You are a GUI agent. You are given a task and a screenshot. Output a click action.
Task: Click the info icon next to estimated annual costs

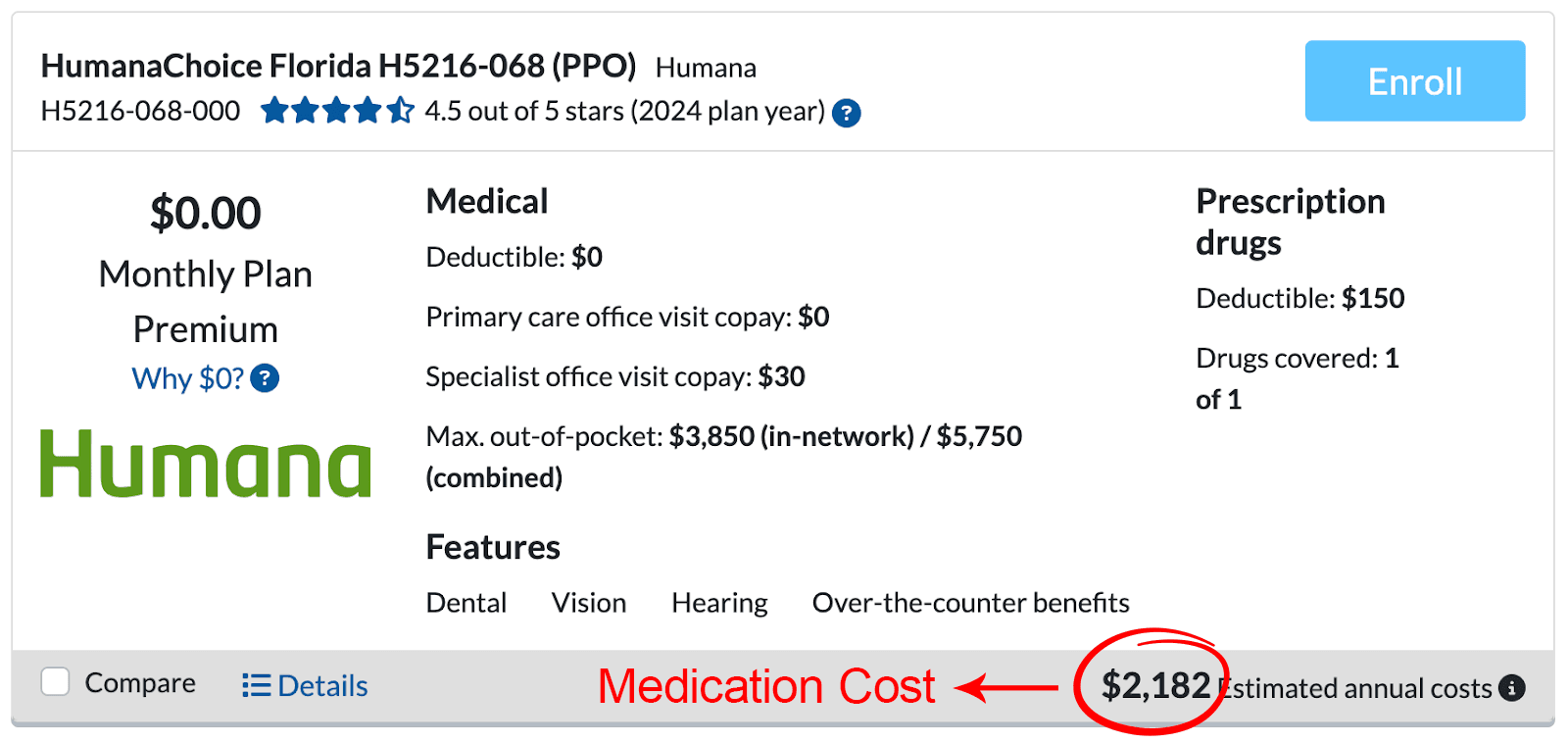[x=1510, y=688]
